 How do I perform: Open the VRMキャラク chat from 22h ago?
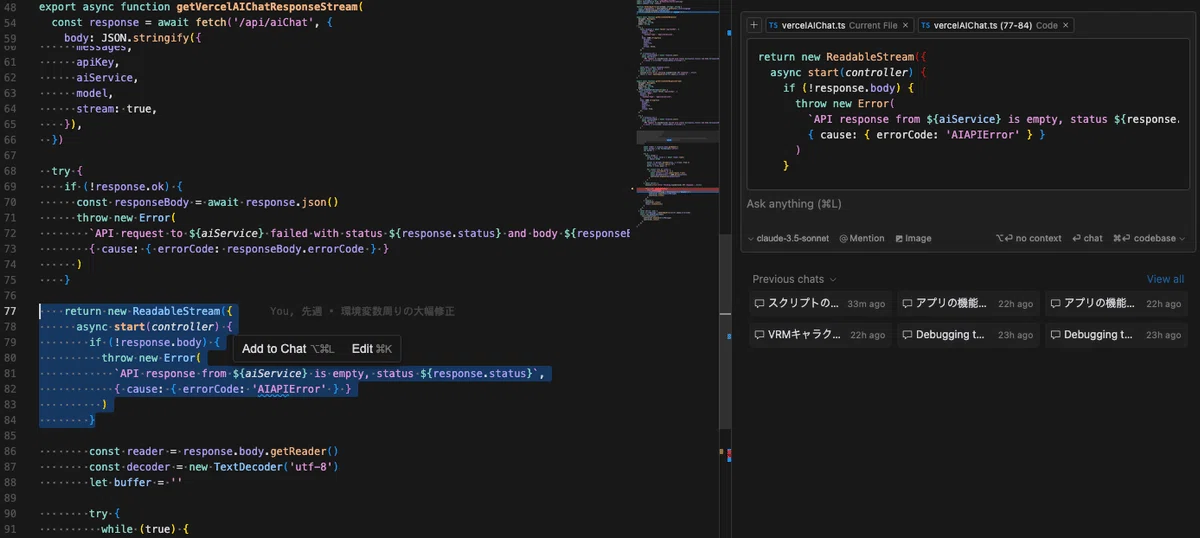coord(819,335)
